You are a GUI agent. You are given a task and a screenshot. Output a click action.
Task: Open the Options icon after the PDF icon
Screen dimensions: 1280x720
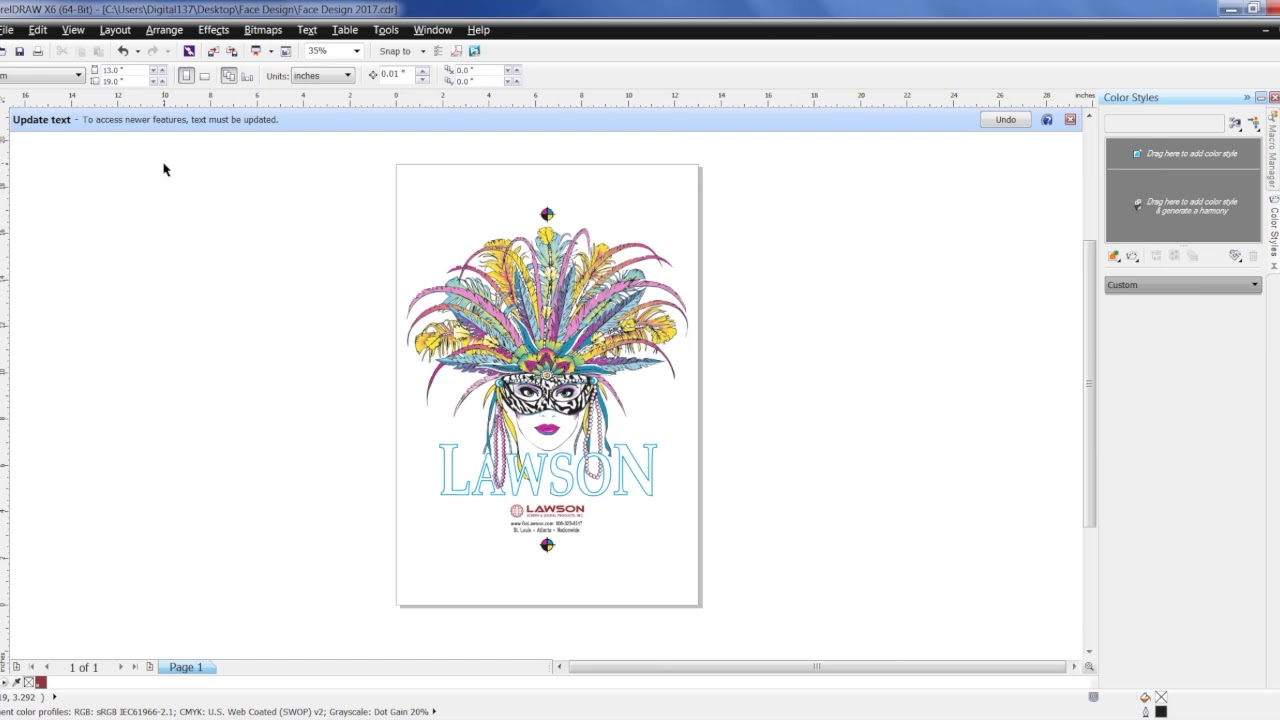pyautogui.click(x=474, y=51)
